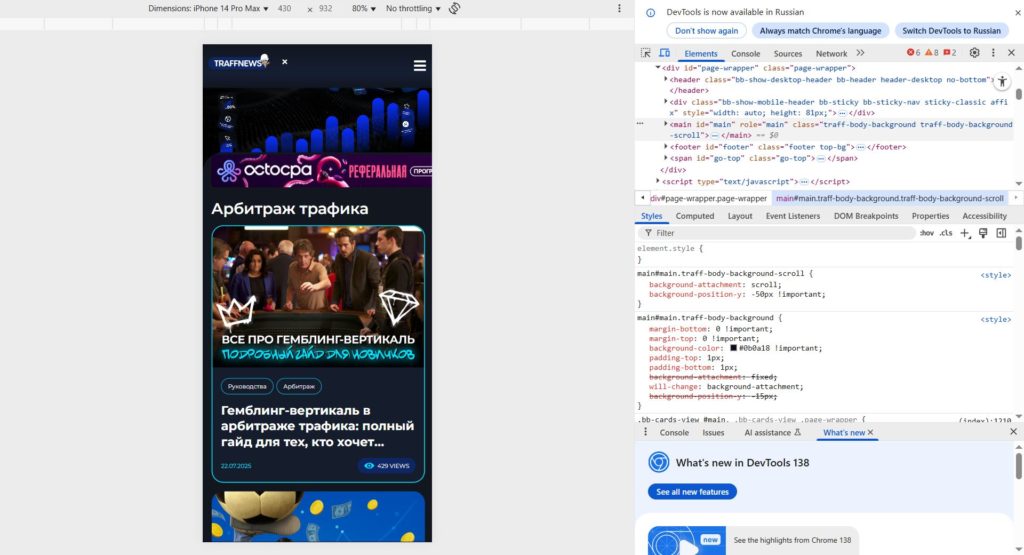Image resolution: width=1024 pixels, height=555 pixels.
Task: Open the hamburger menu on the TraffNews page
Action: point(420,65)
